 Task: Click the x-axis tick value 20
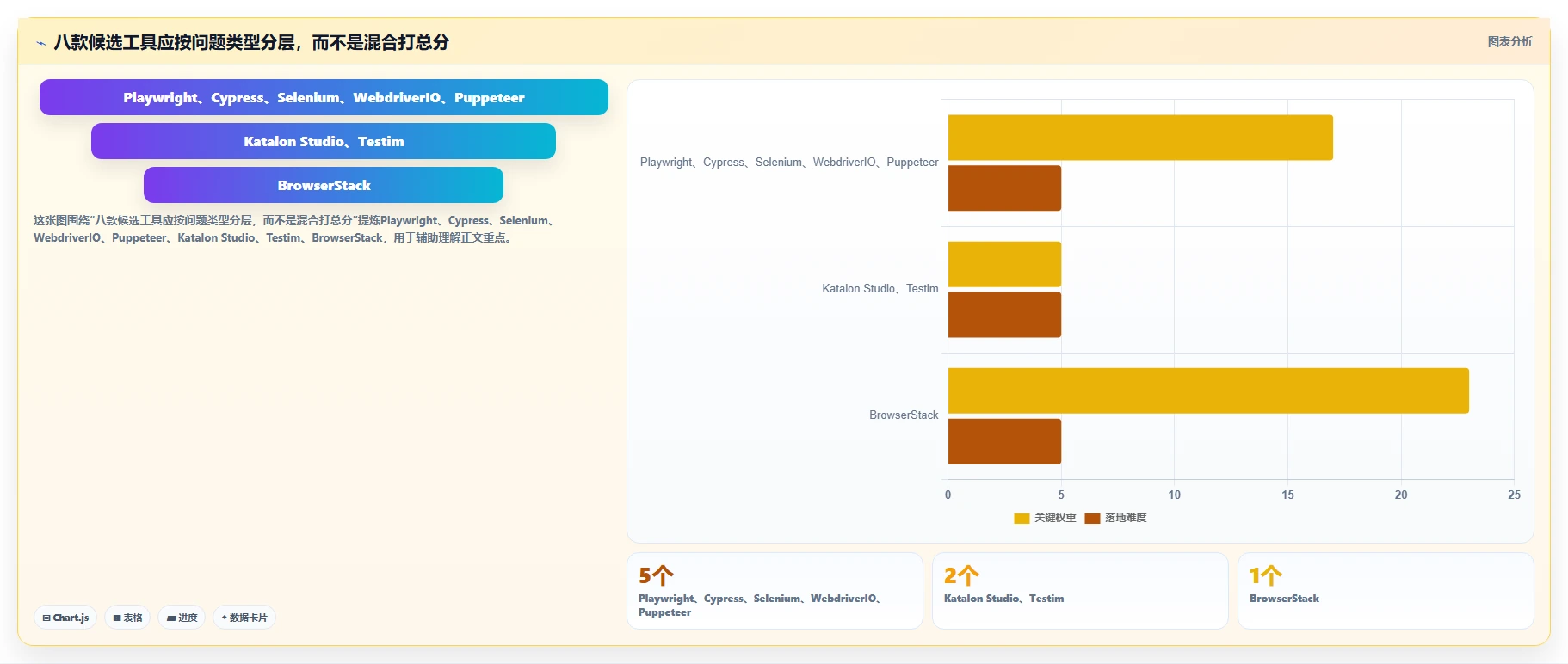point(1401,495)
